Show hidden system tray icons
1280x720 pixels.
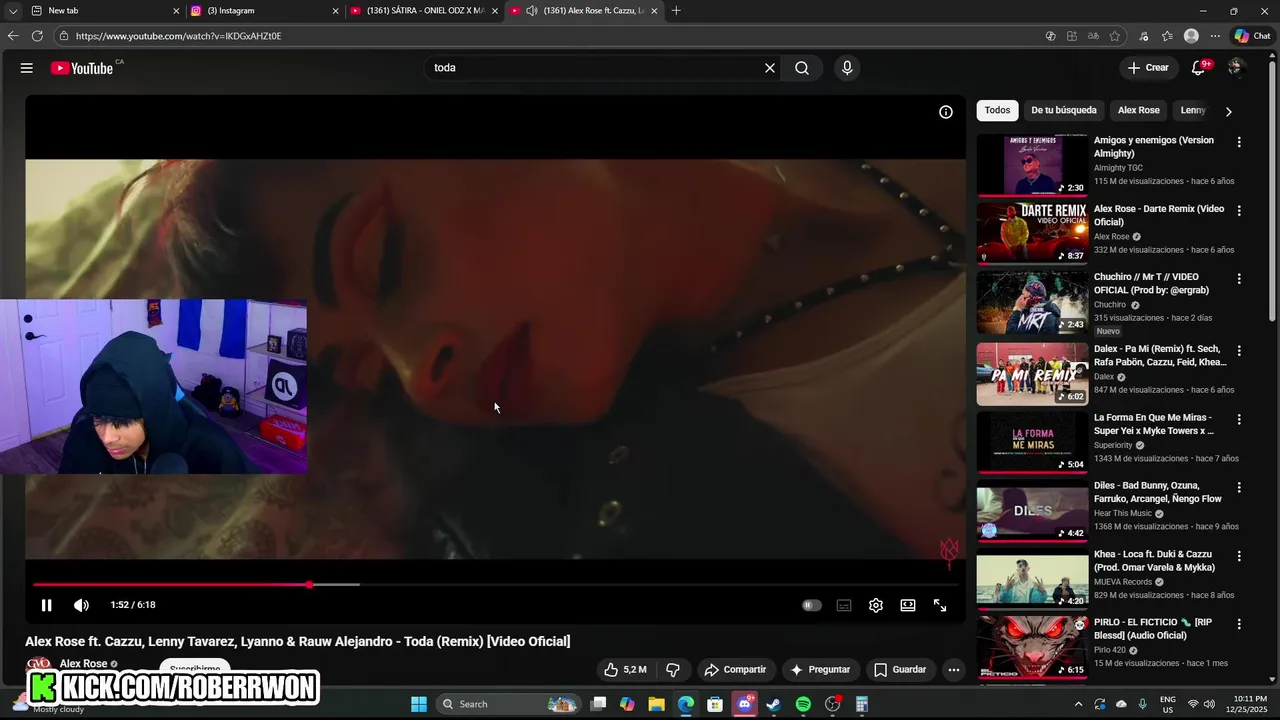[x=1078, y=704]
